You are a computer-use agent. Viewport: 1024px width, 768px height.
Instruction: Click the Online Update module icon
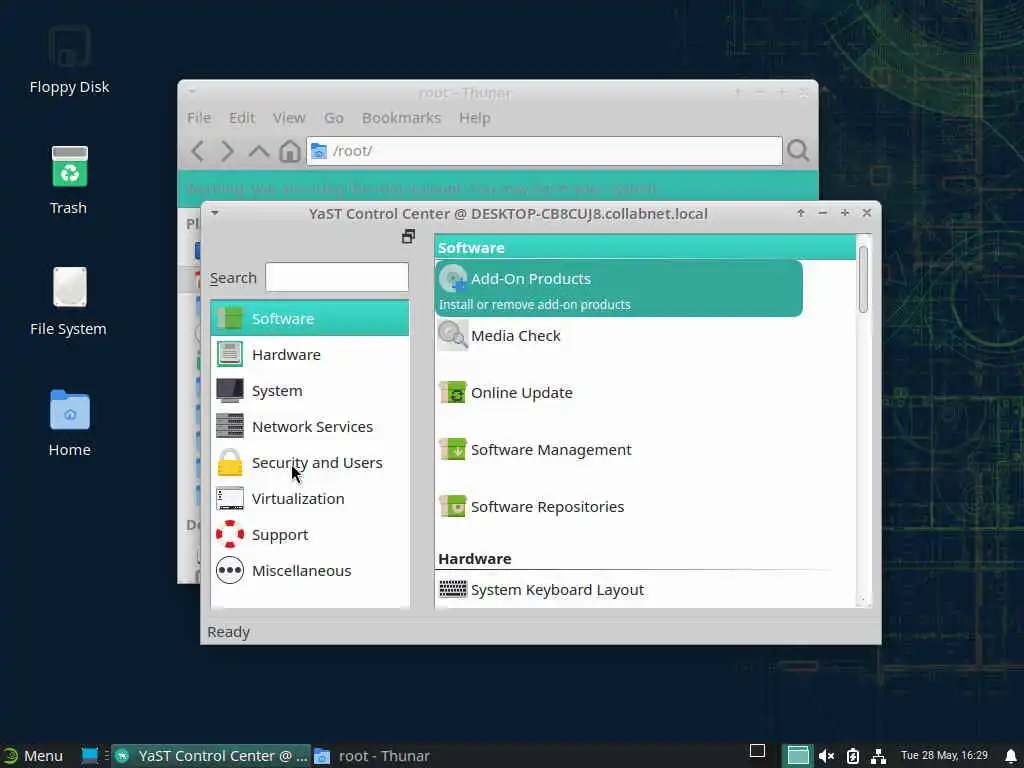pyautogui.click(x=453, y=392)
